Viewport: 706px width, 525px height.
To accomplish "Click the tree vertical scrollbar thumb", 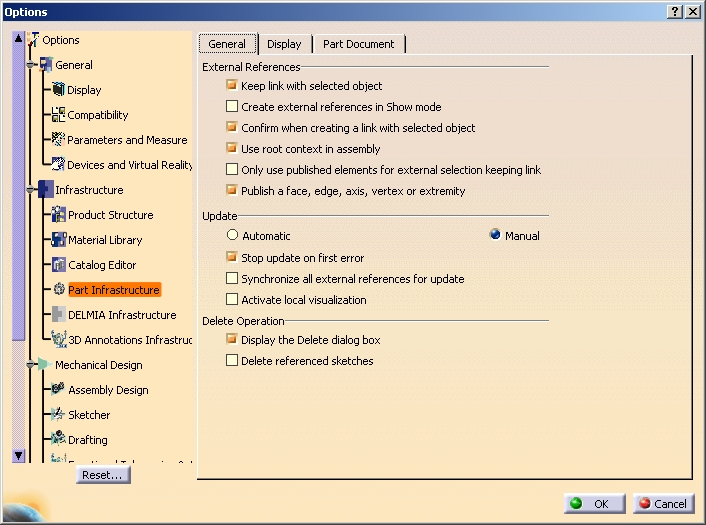I will coord(18,192).
